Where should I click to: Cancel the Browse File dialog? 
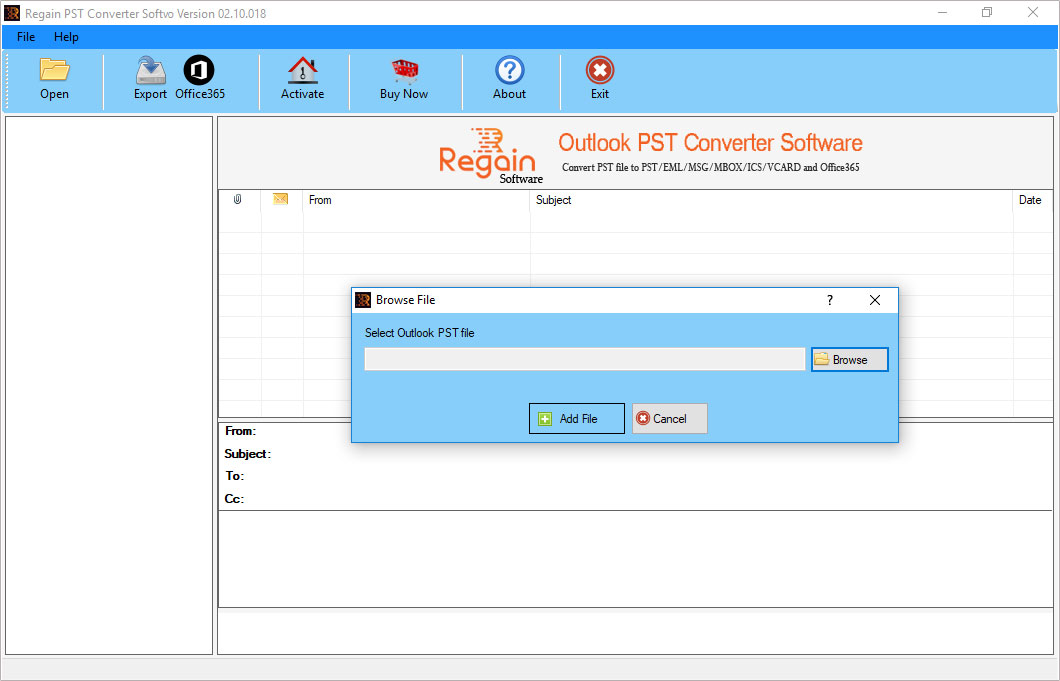click(668, 418)
